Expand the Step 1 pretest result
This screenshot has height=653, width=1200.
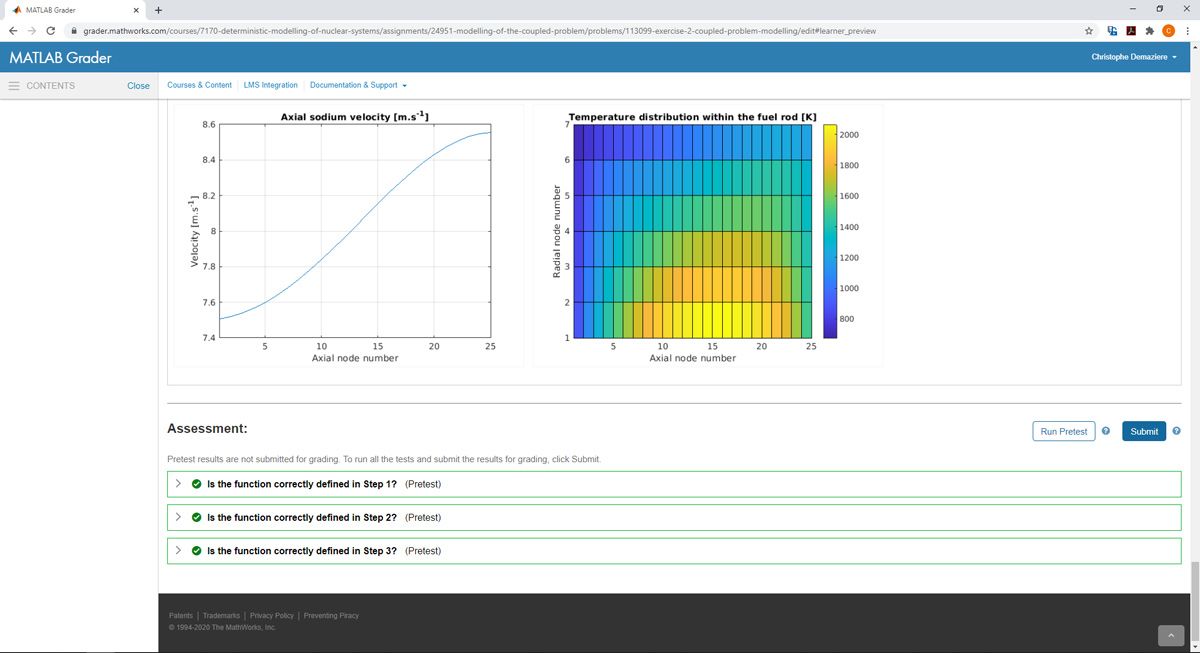(178, 484)
